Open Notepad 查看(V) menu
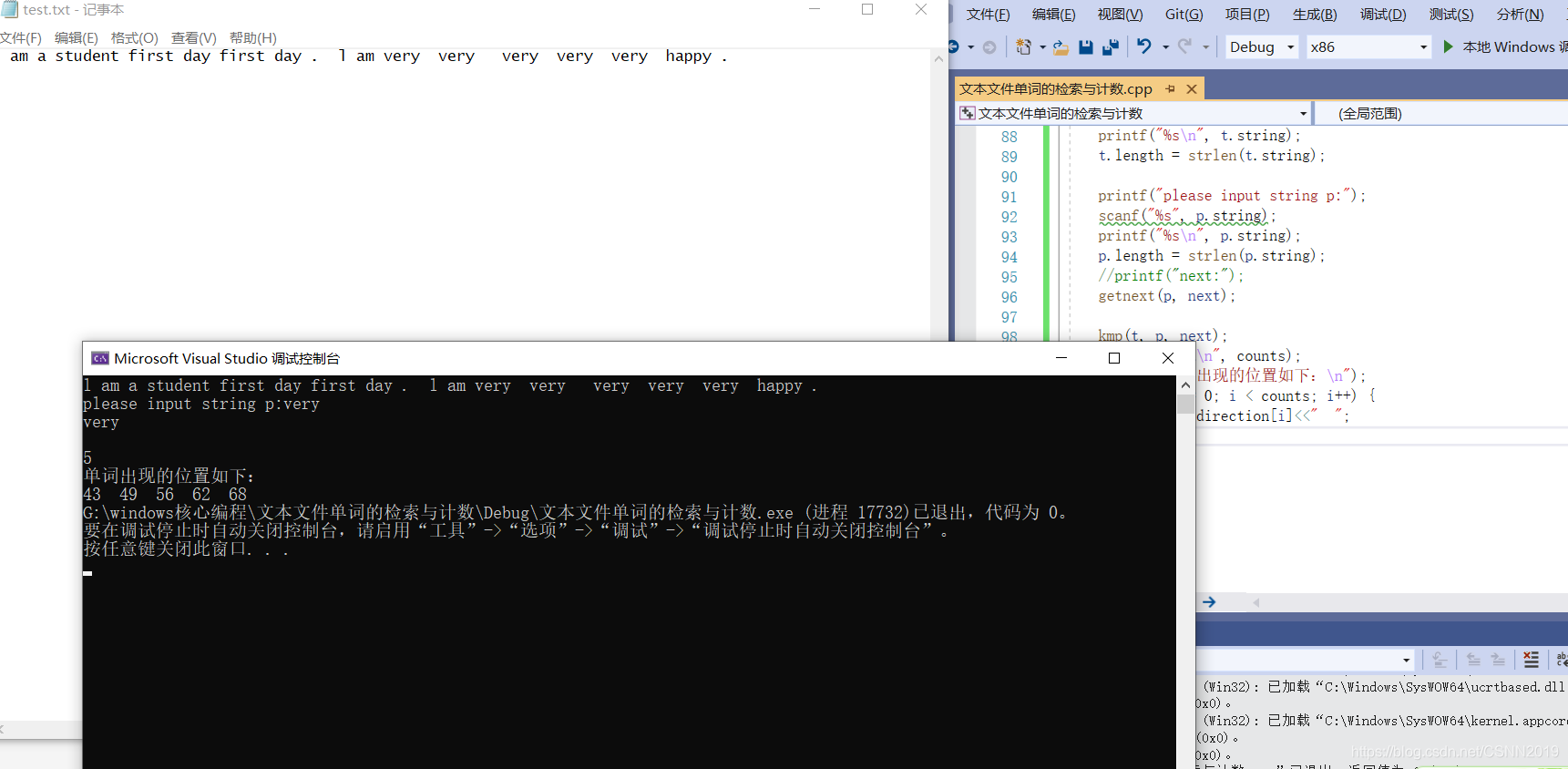The width and height of the screenshot is (1568, 769). [194, 37]
